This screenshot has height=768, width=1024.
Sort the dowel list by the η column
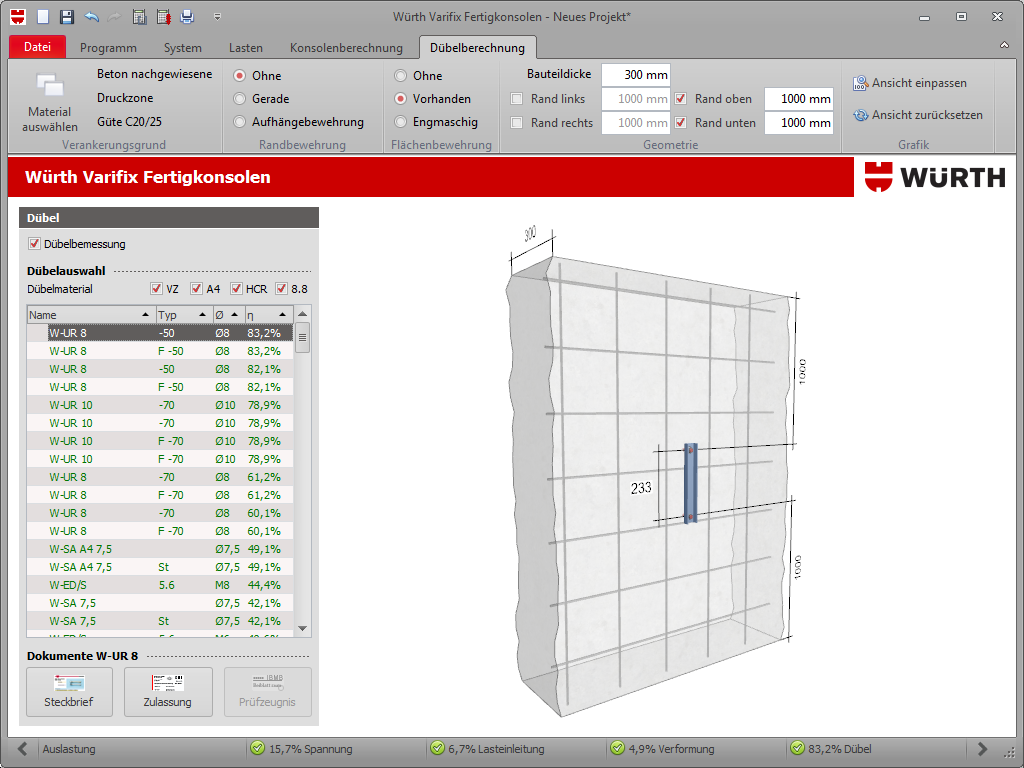[269, 315]
